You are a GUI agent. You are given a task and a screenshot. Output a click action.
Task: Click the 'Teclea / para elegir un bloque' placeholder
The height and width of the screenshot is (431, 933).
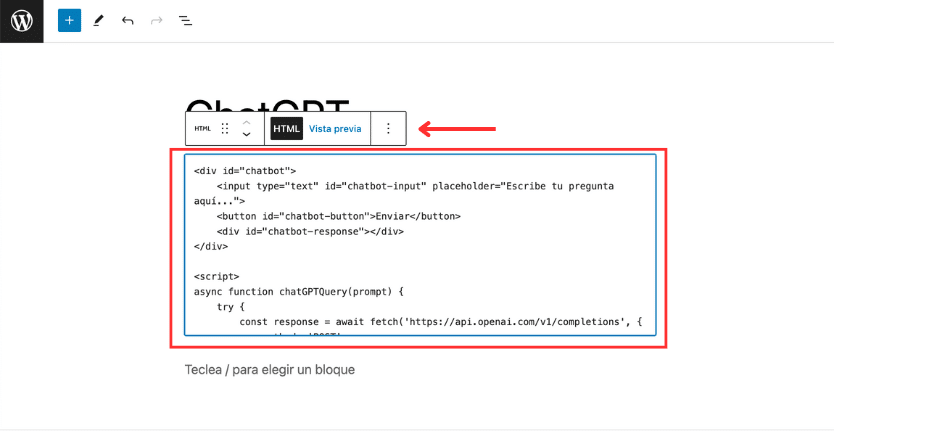pyautogui.click(x=270, y=370)
